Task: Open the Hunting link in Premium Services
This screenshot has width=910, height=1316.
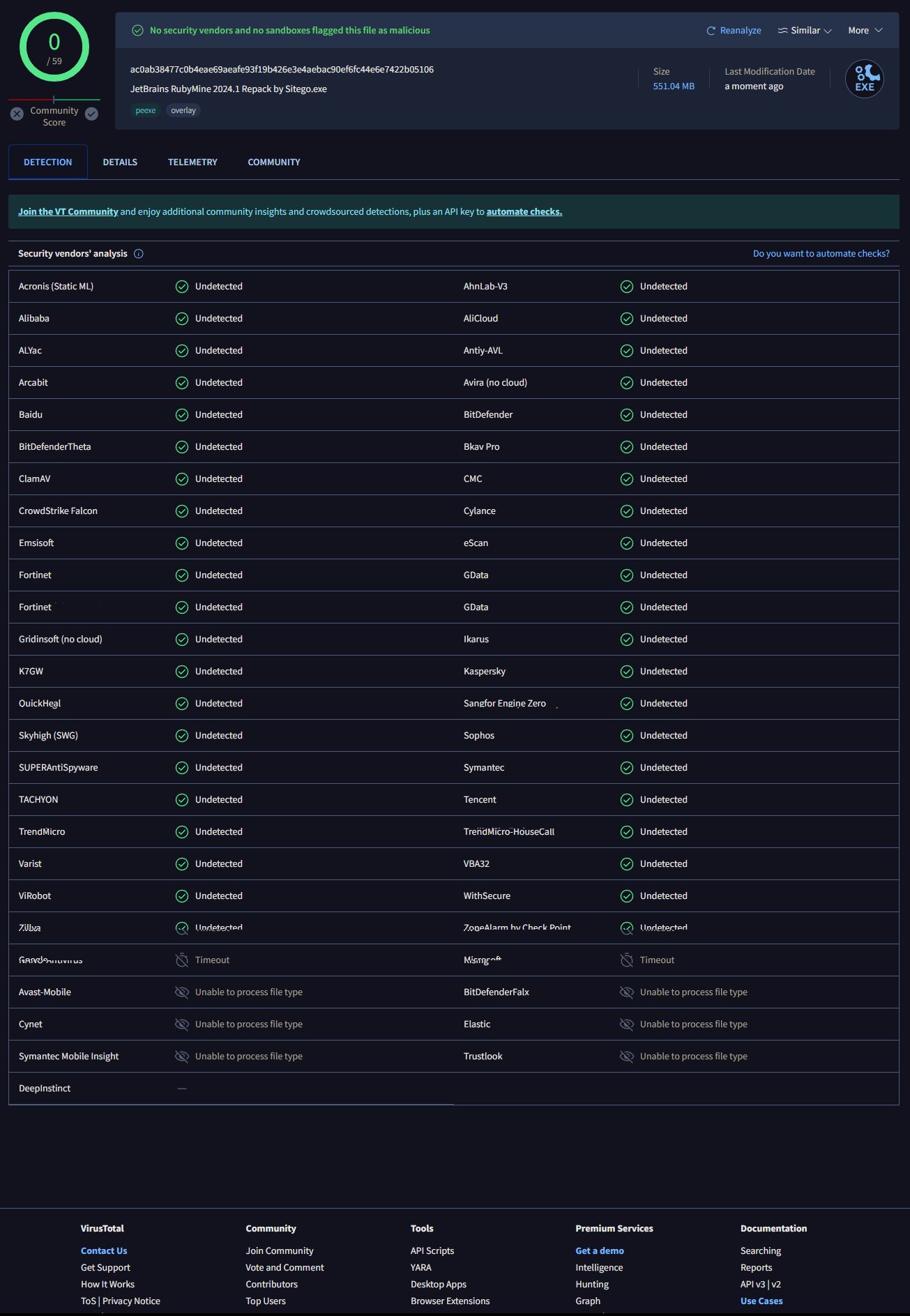Action: (592, 1285)
